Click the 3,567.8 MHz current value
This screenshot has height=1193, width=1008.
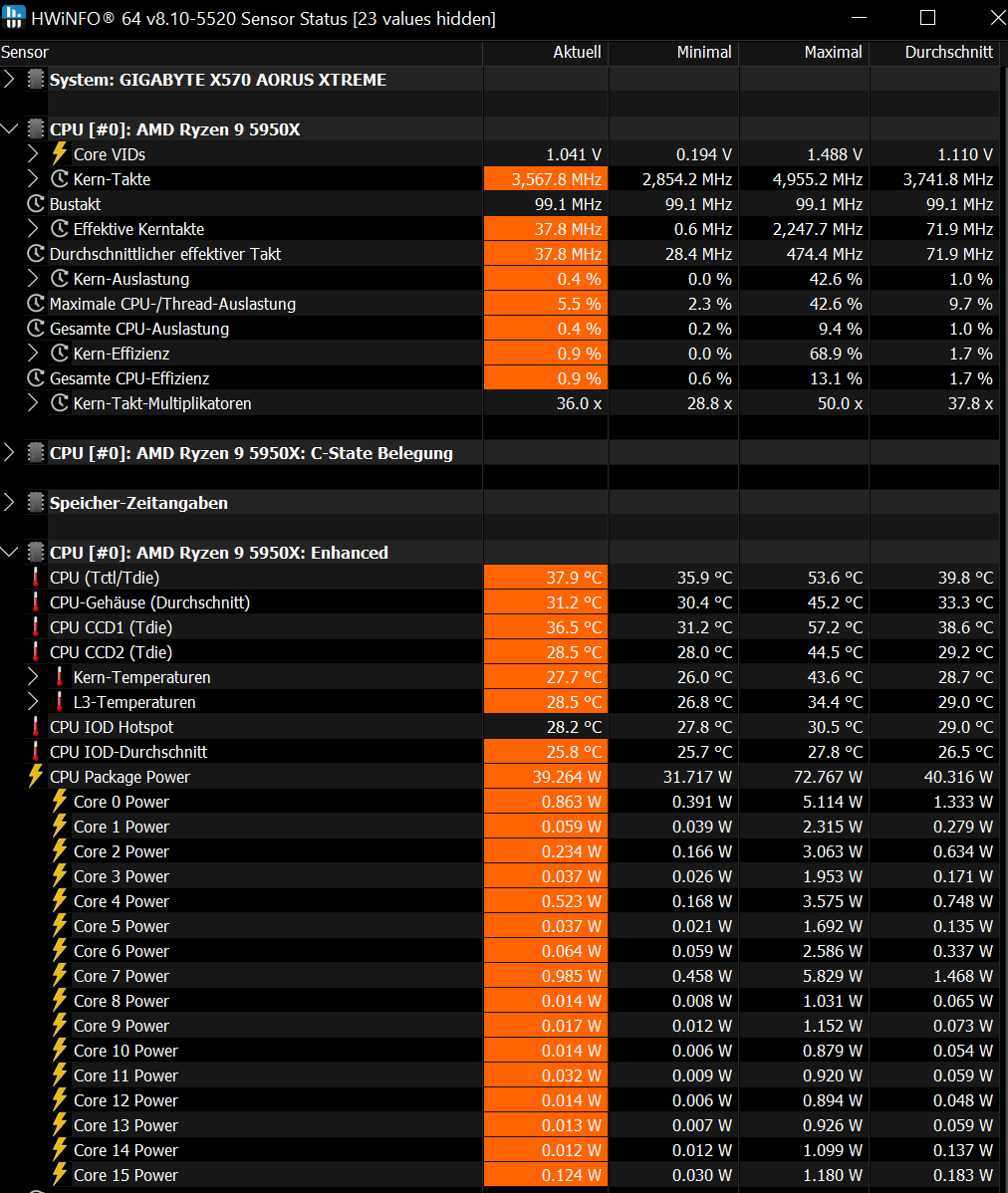coord(556,179)
